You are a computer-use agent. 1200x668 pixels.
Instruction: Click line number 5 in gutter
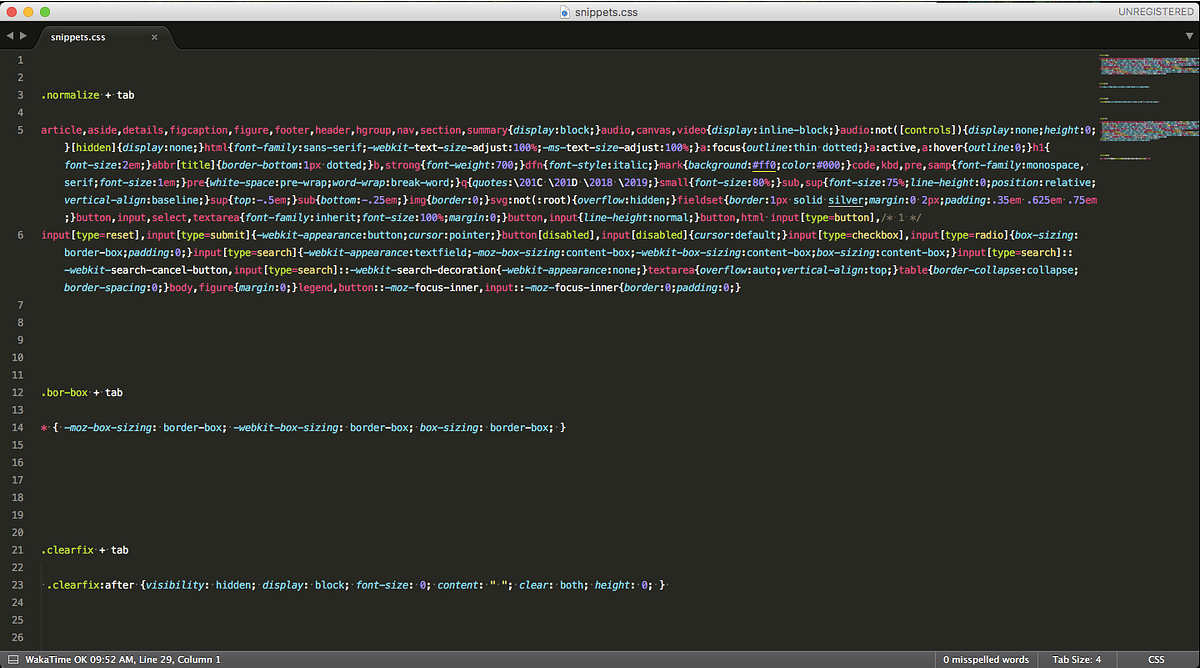(20, 130)
